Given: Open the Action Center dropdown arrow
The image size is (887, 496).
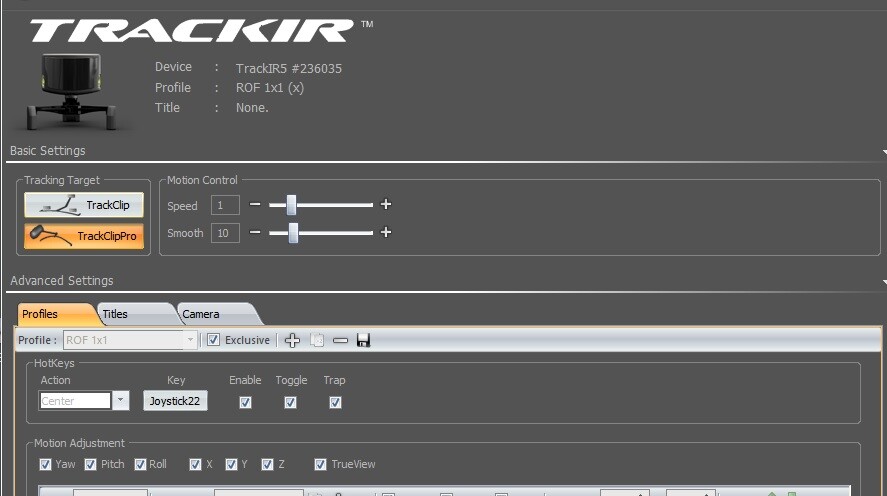Looking at the screenshot, I should [x=120, y=400].
